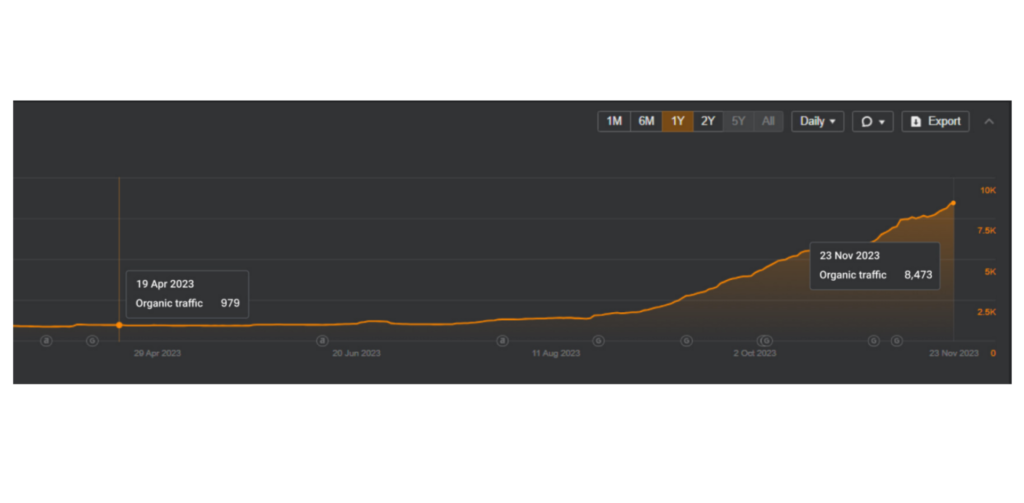Click the 'a' marker left of 11 Aug 2023

[502, 341]
